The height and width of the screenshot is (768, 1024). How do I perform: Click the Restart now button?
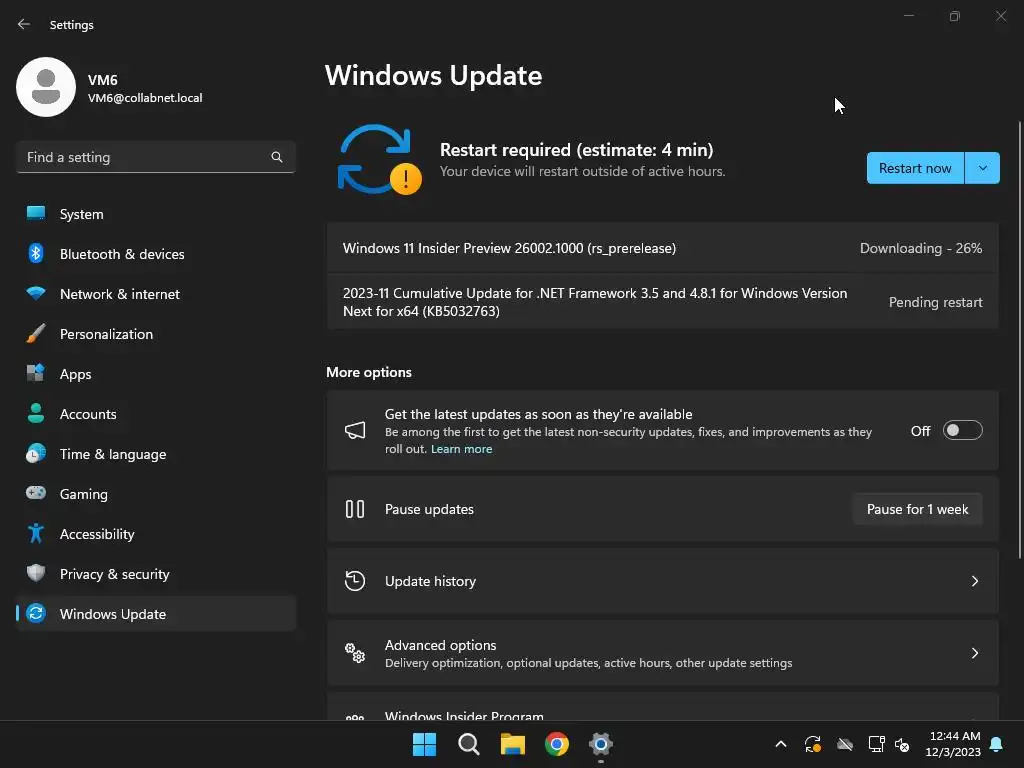click(x=915, y=168)
